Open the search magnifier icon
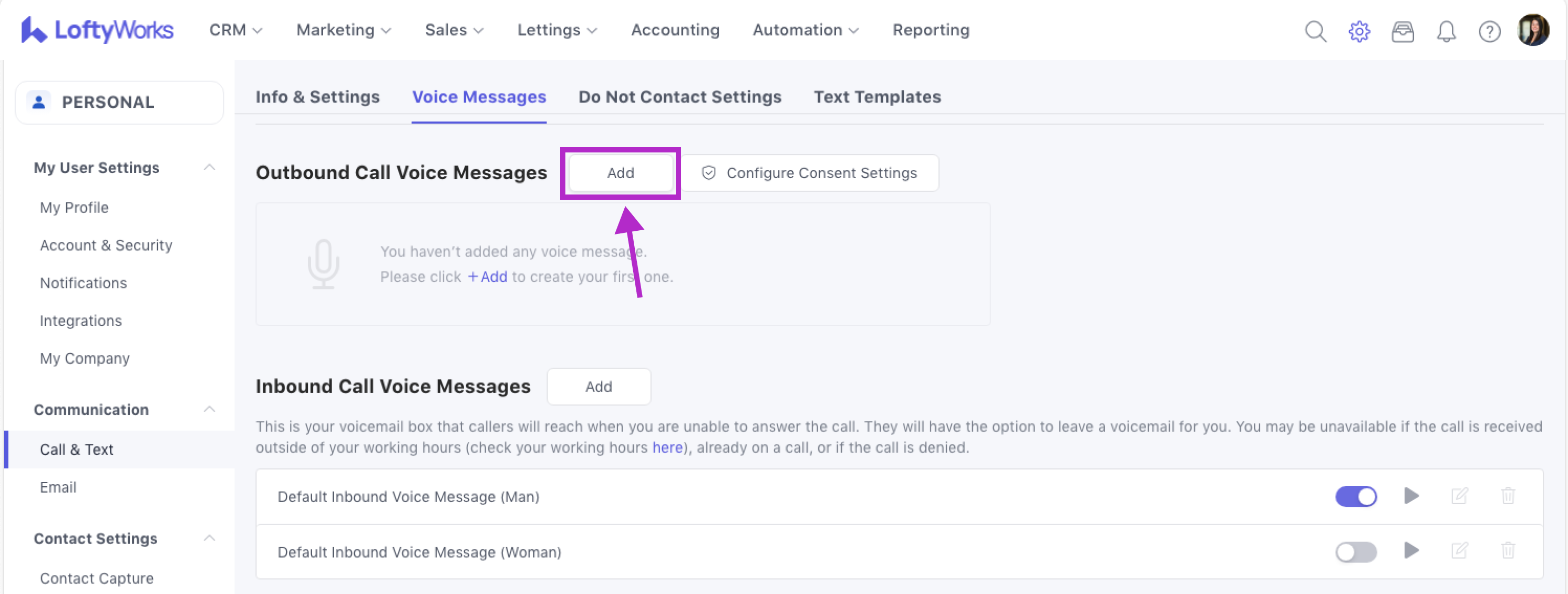Screen dimensions: 1568x594 [1315, 30]
